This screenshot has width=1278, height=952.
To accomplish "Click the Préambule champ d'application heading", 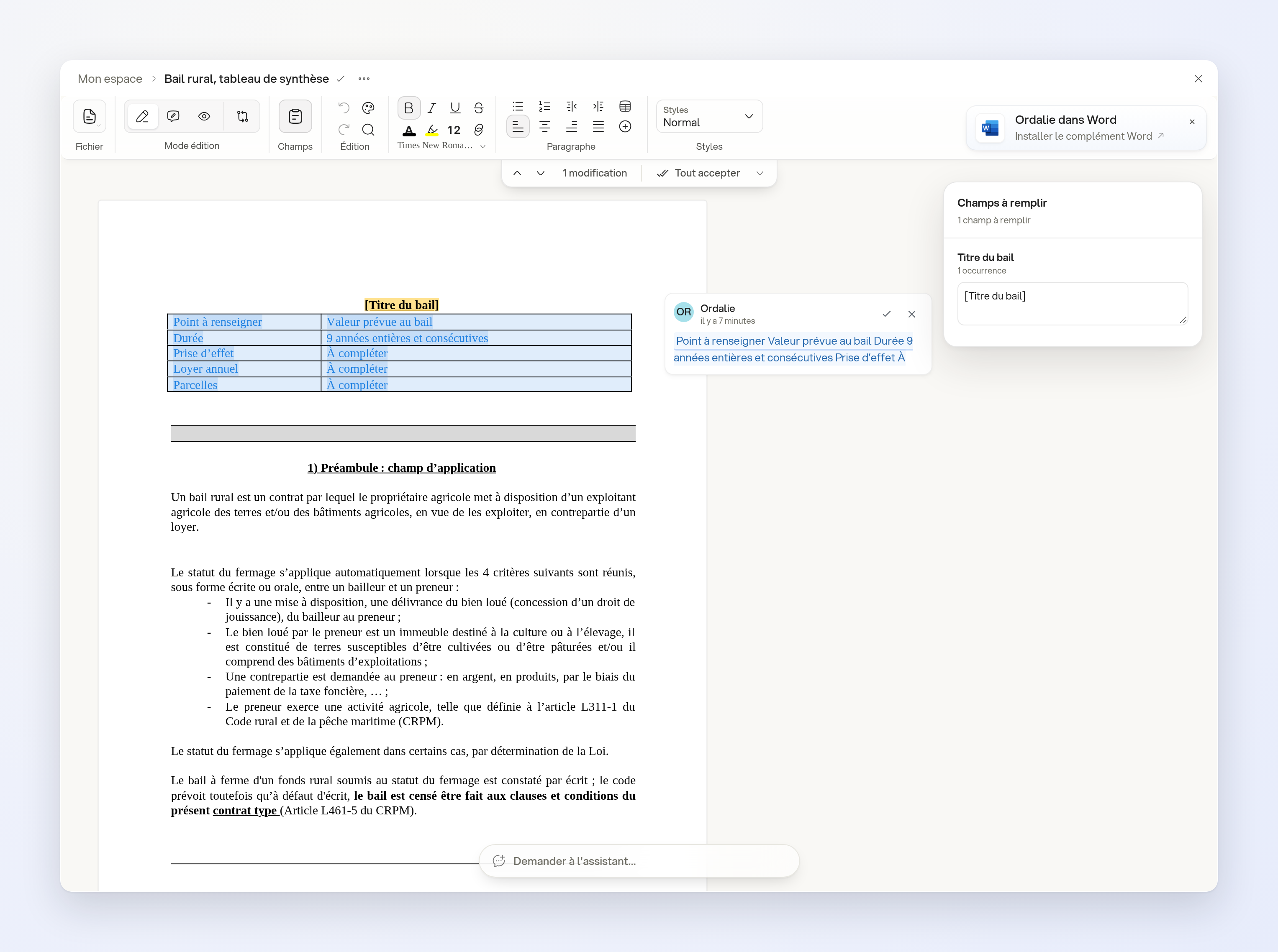I will (401, 468).
